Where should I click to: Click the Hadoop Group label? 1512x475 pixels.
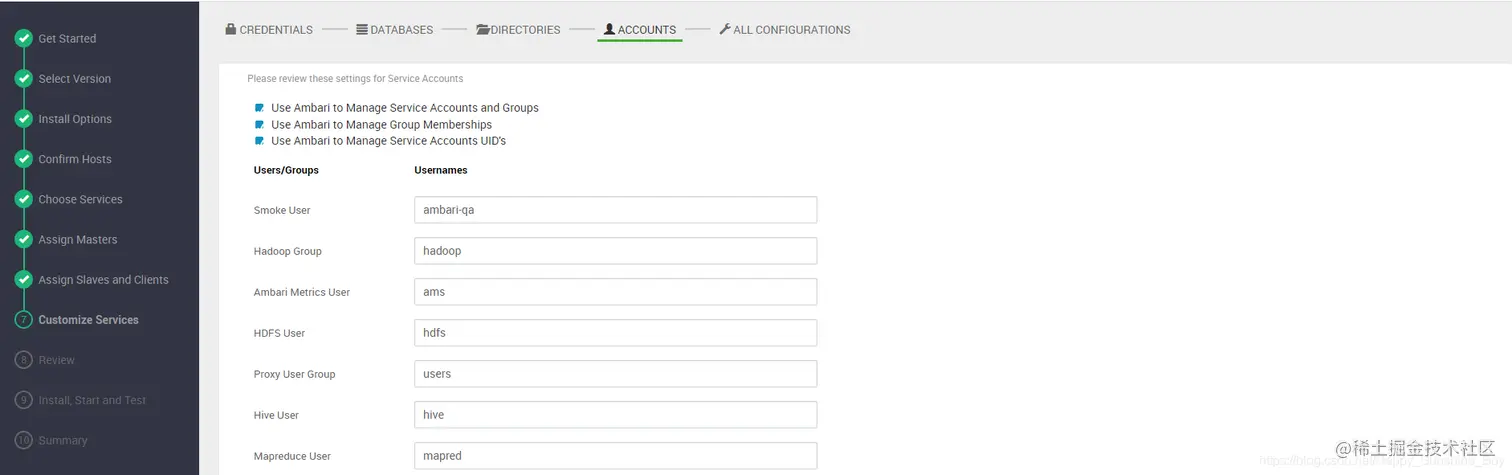288,251
